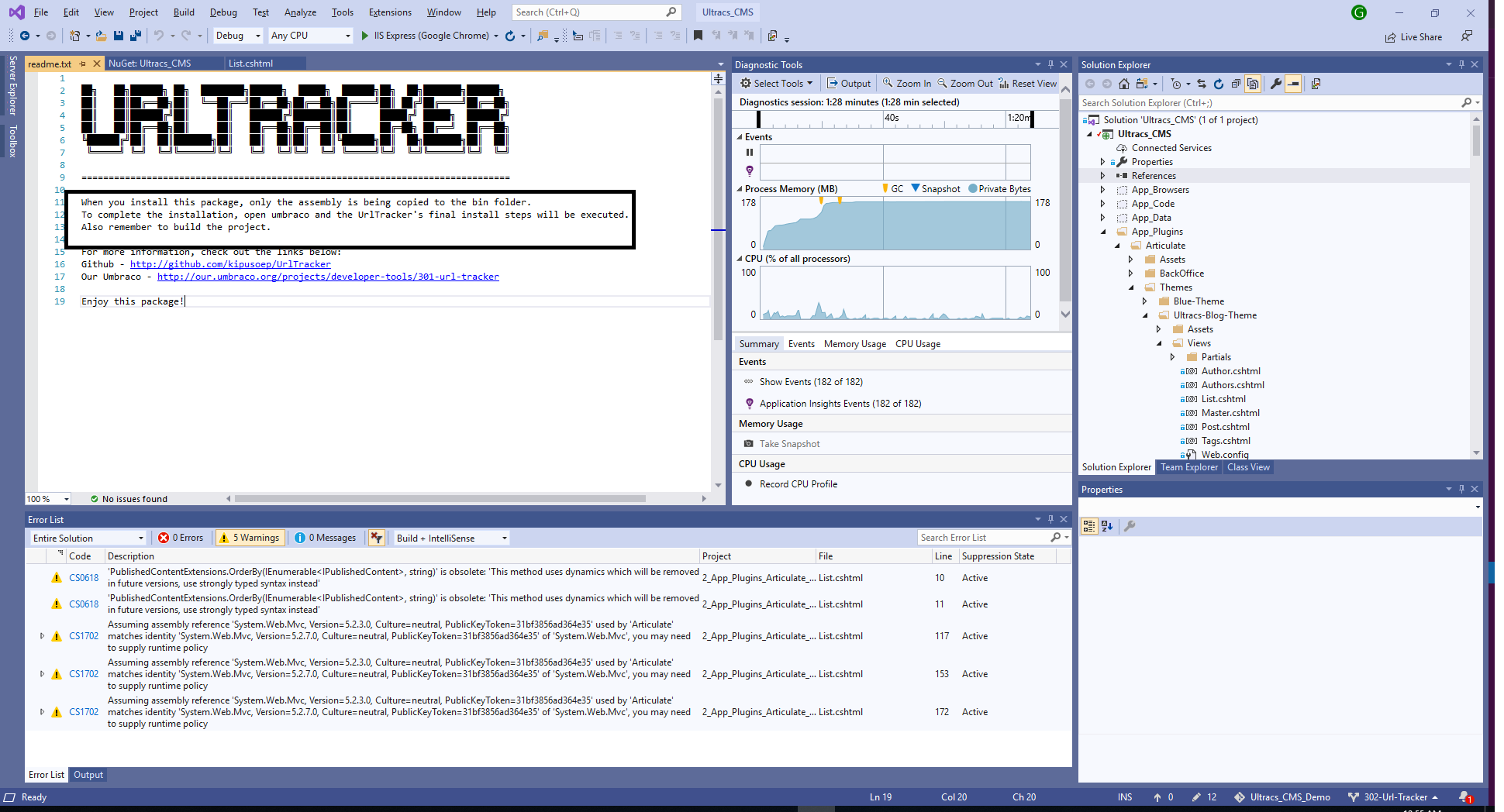Click the Undo arrow icon

[159, 36]
